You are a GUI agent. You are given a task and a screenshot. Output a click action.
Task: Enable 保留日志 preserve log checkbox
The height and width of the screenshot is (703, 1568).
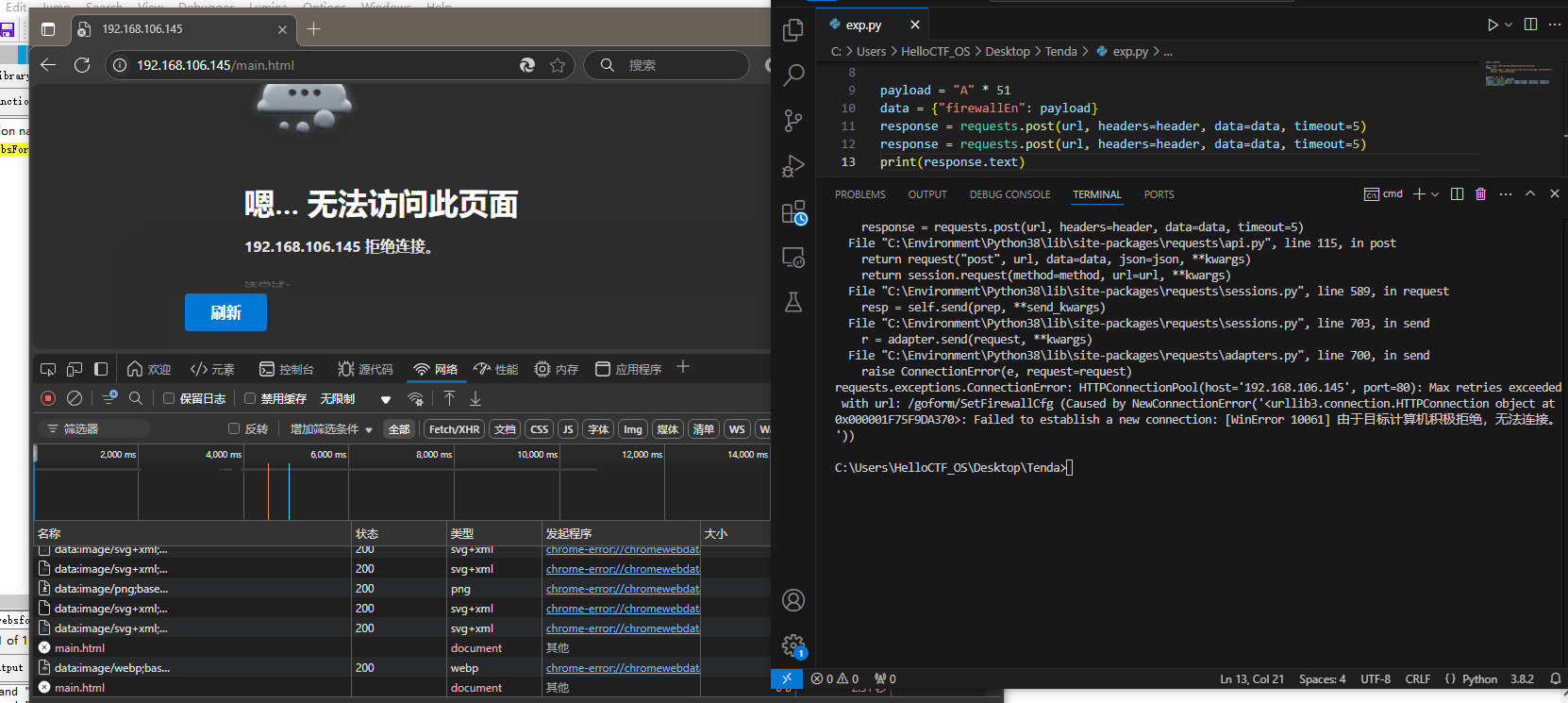click(x=169, y=398)
